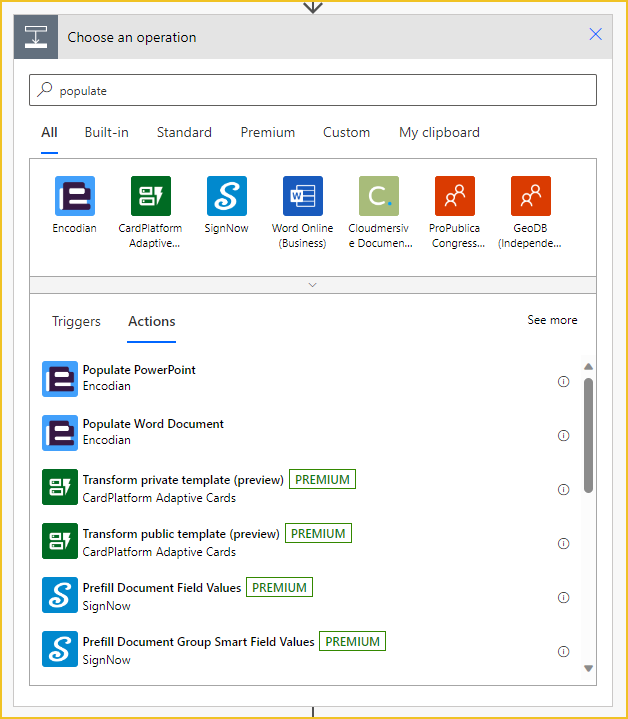Open the My clipboard tab

[439, 133]
